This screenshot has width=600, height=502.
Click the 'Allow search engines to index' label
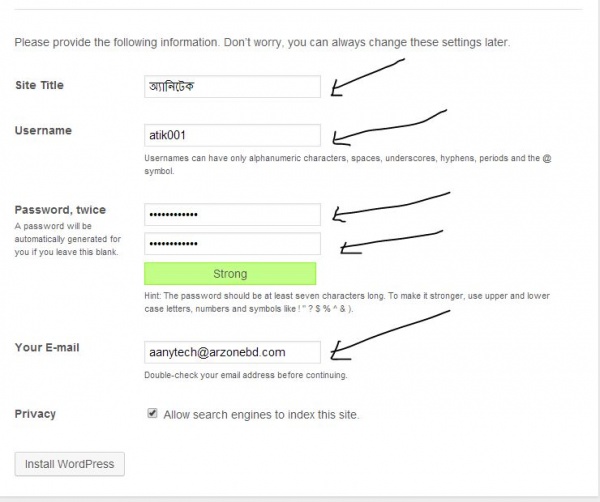[x=260, y=414]
